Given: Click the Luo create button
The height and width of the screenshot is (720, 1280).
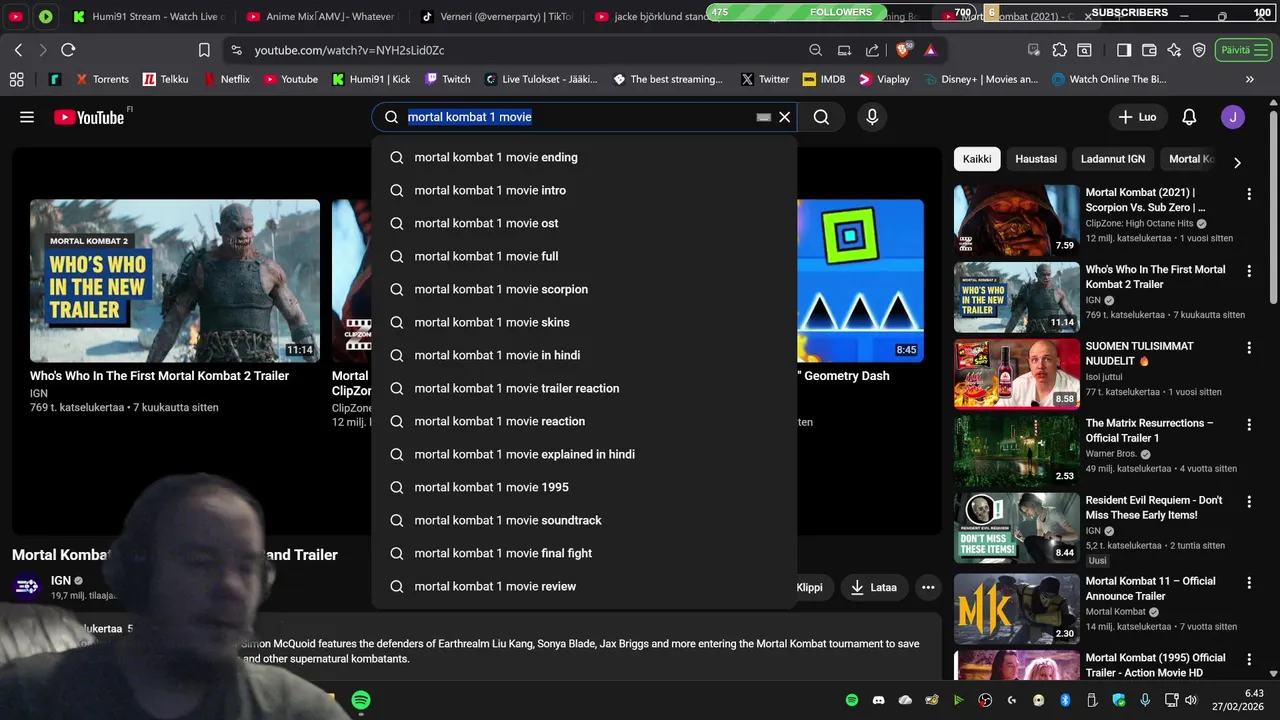Looking at the screenshot, I should coord(1138,117).
